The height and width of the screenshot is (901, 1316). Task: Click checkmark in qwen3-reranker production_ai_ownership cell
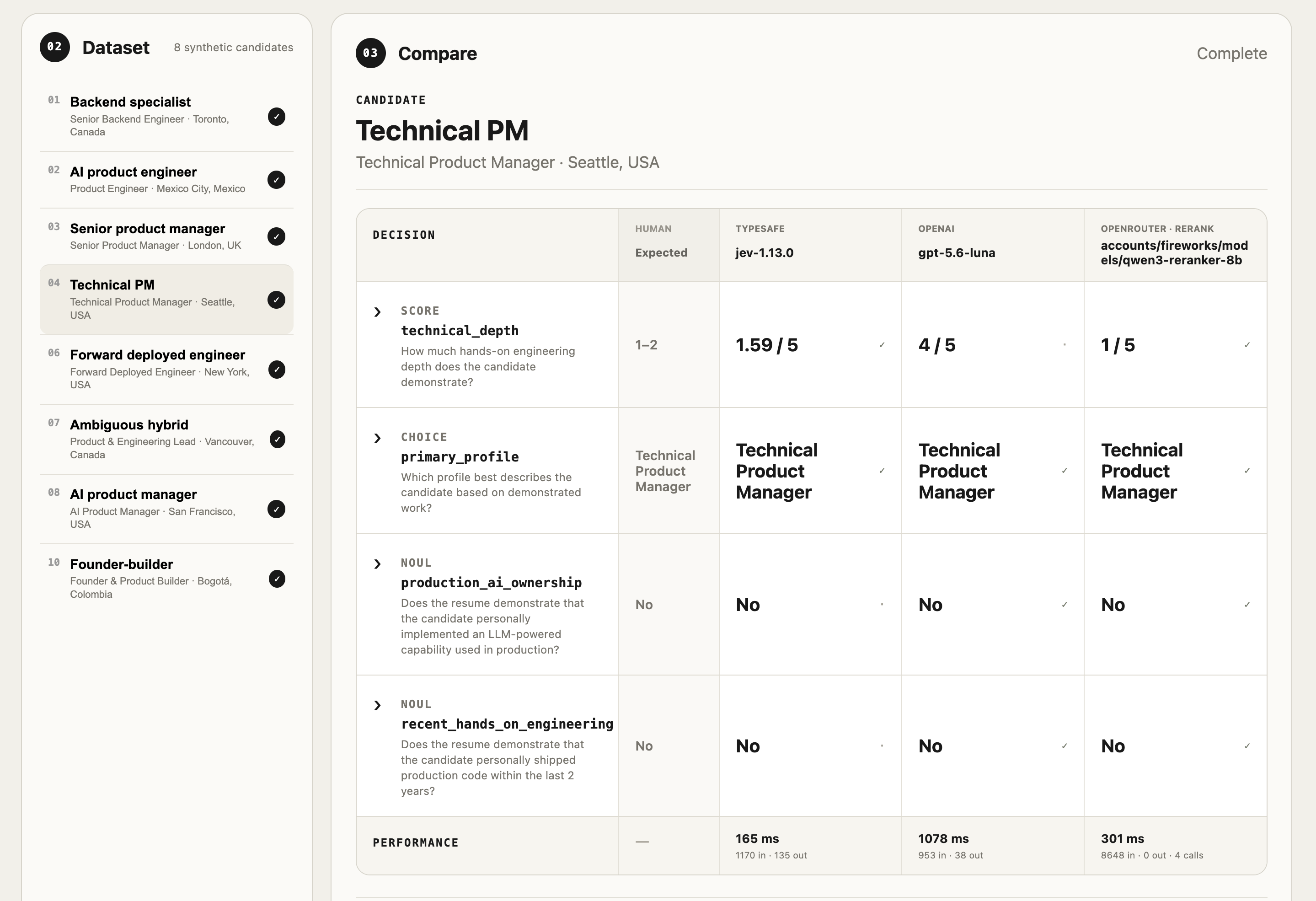[1247, 605]
